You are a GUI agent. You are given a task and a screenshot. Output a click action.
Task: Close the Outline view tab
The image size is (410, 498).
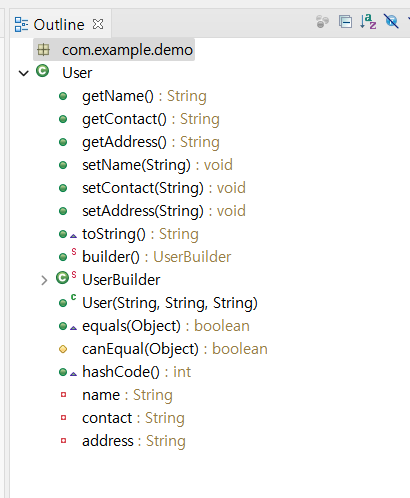pos(98,24)
